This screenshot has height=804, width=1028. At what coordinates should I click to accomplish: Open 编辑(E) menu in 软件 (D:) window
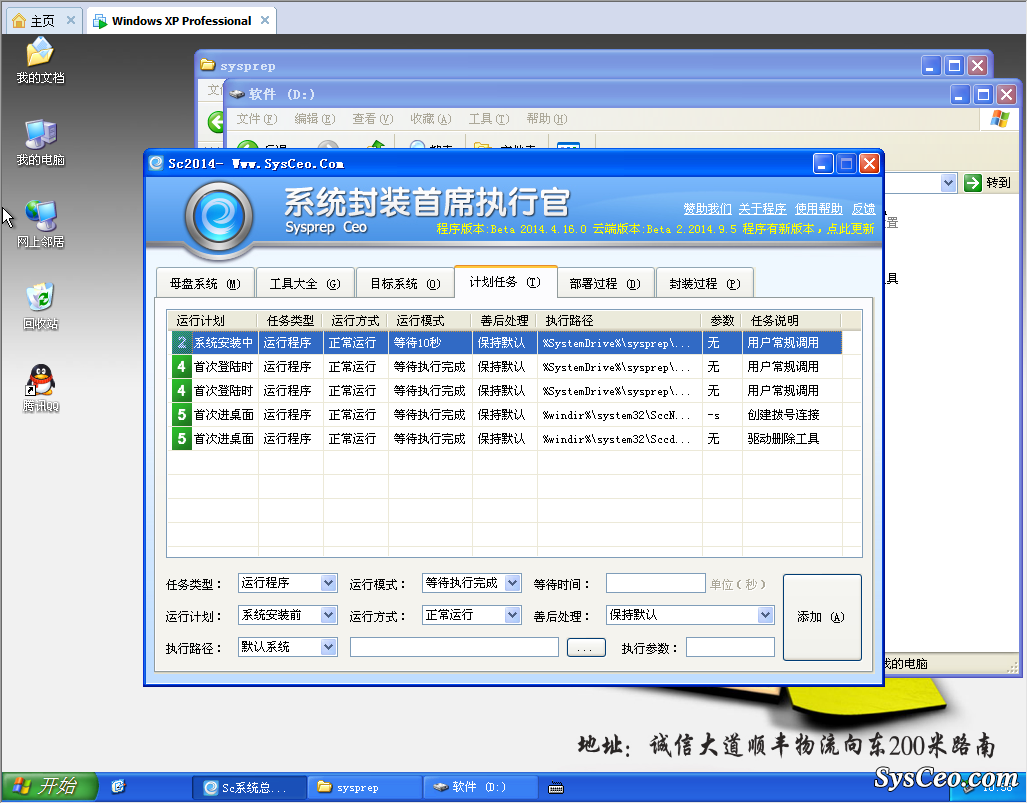315,119
